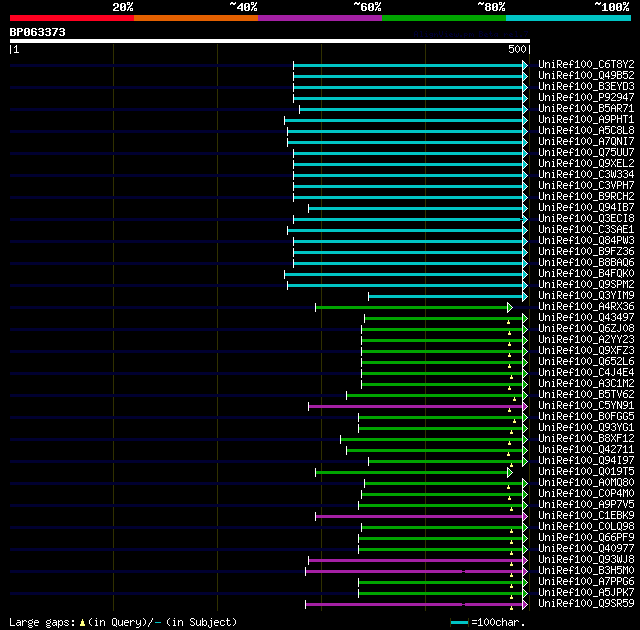The height and width of the screenshot is (630, 640).
Task: Click the short cyan bar for UniRef100_Q3YIM9
Action: (448, 297)
